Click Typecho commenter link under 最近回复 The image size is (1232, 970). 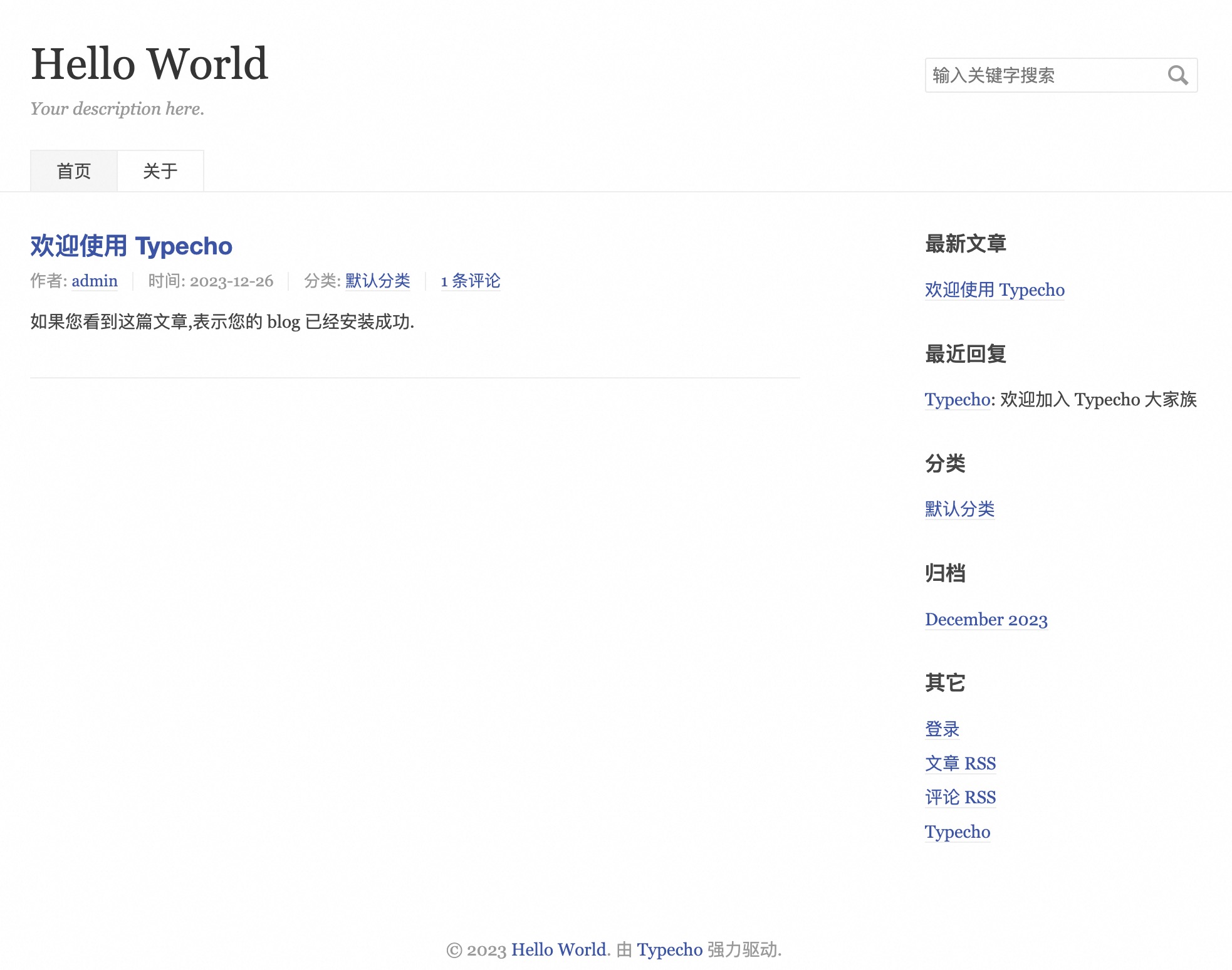click(x=958, y=399)
